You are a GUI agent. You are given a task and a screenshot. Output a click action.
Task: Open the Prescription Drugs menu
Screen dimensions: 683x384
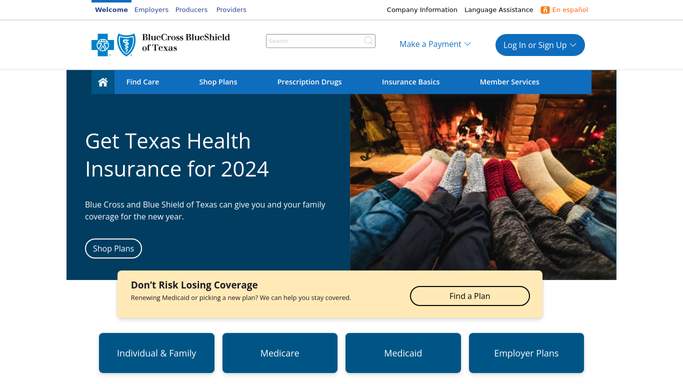[x=309, y=82]
